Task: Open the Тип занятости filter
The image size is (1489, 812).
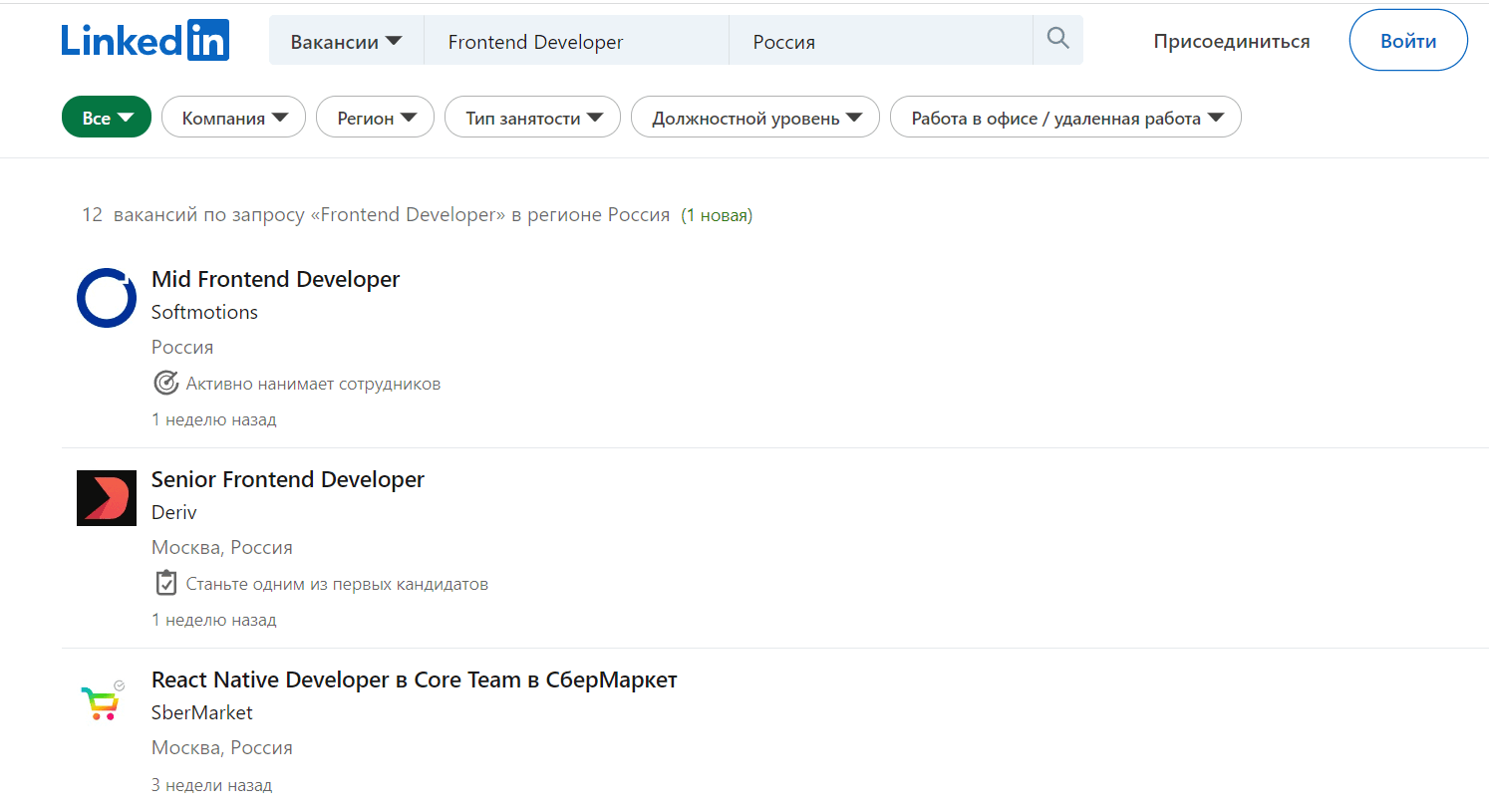Action: (532, 118)
